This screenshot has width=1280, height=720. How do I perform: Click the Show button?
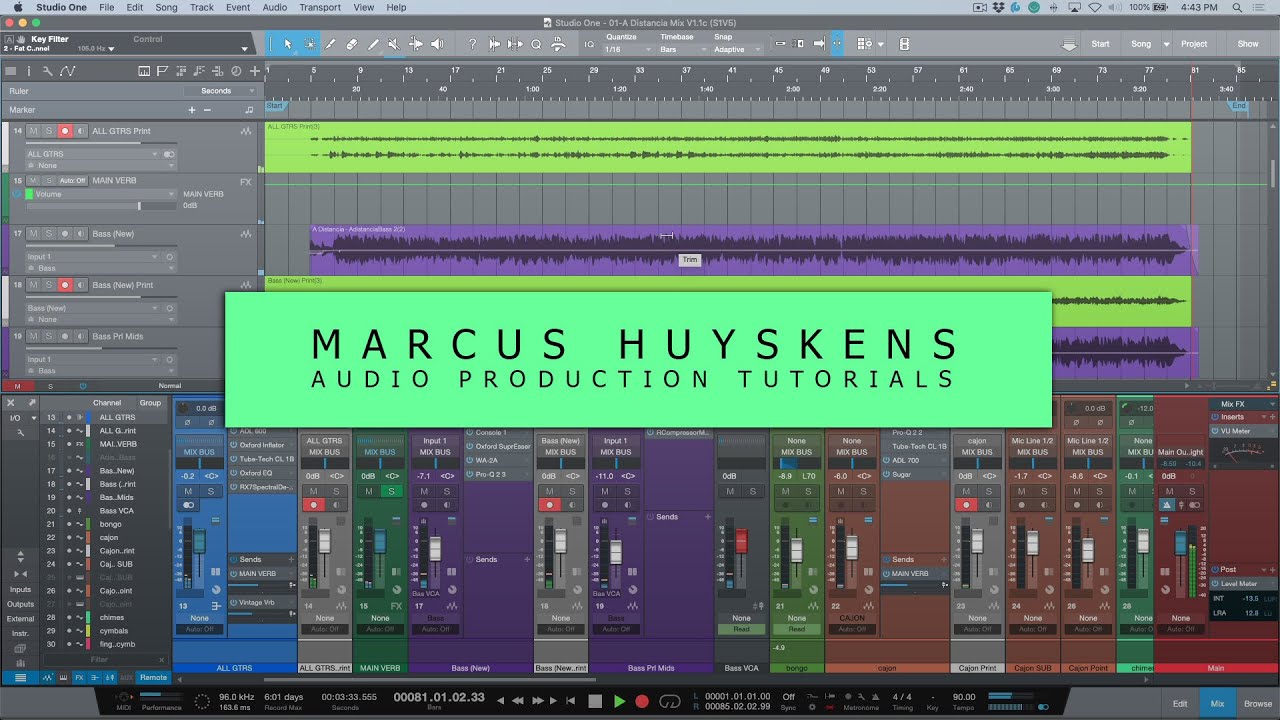(x=1248, y=44)
